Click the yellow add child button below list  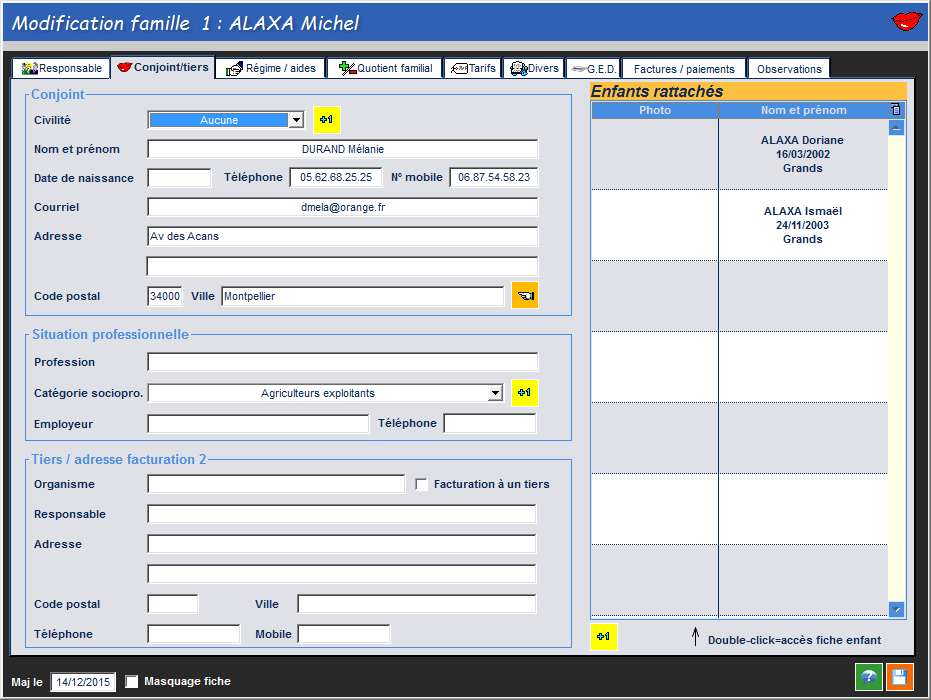pyautogui.click(x=604, y=636)
